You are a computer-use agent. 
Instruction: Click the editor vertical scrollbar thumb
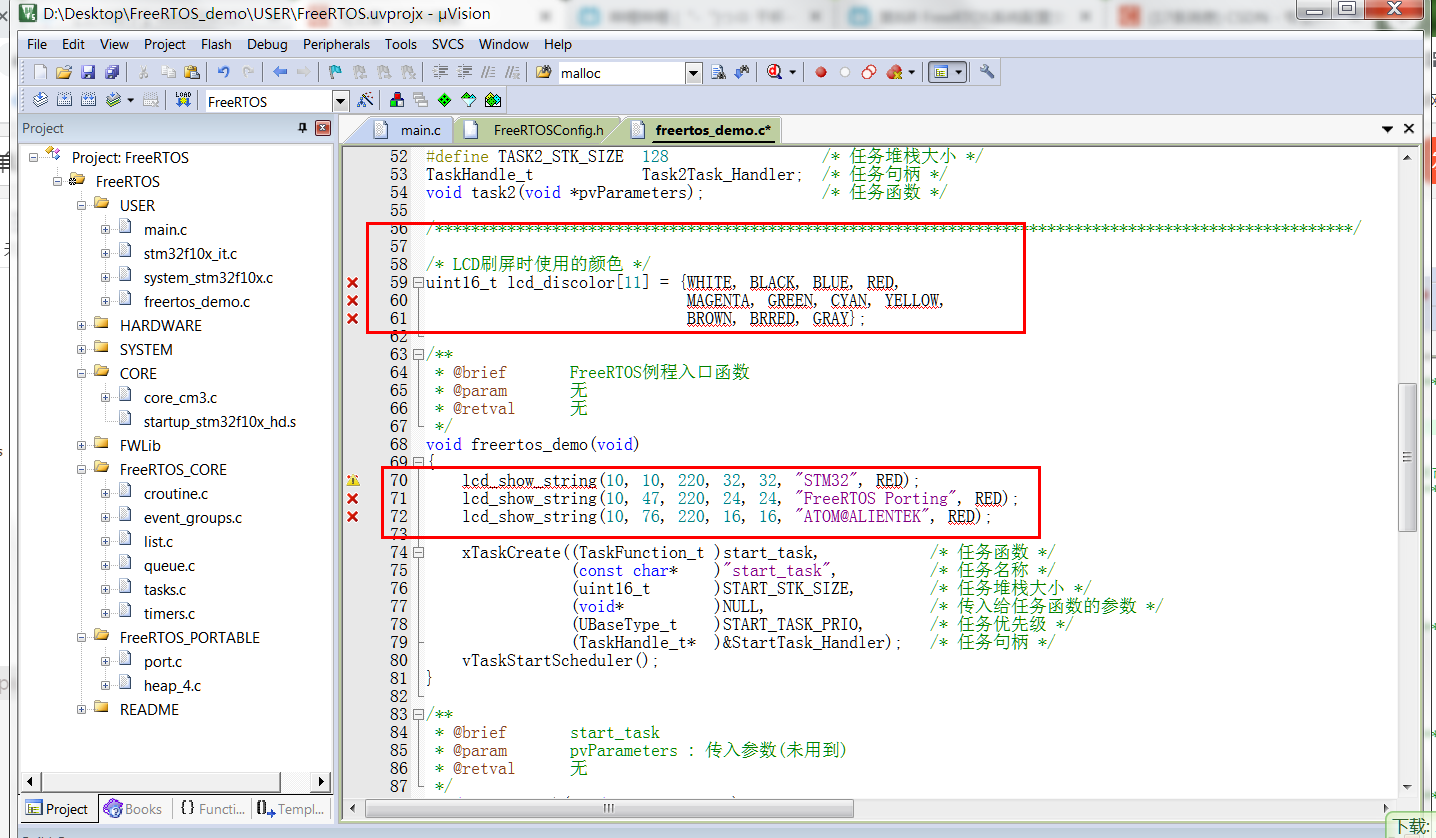1407,457
